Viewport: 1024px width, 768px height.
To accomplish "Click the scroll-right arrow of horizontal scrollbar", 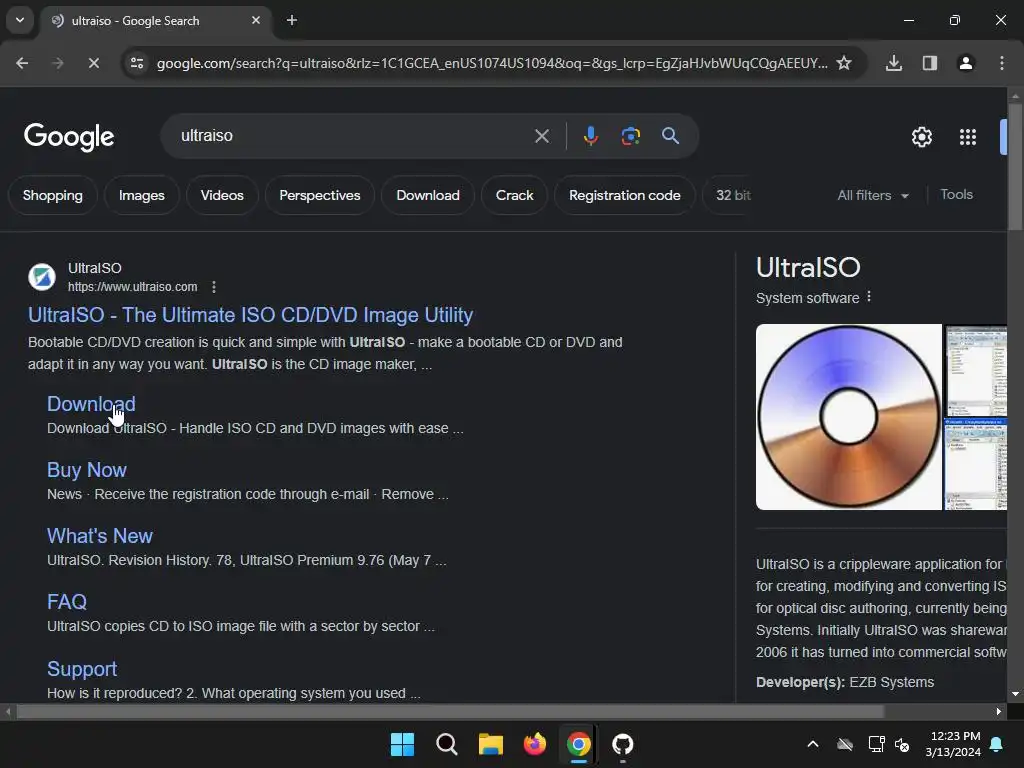I will pos(999,712).
